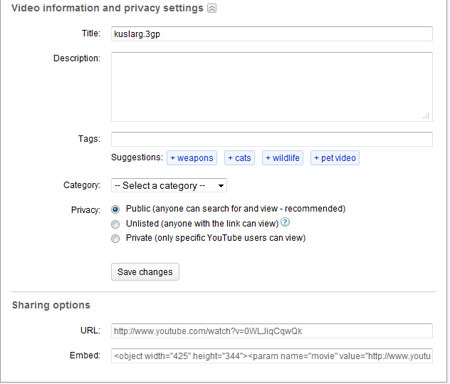Select the Private privacy option

[115, 239]
